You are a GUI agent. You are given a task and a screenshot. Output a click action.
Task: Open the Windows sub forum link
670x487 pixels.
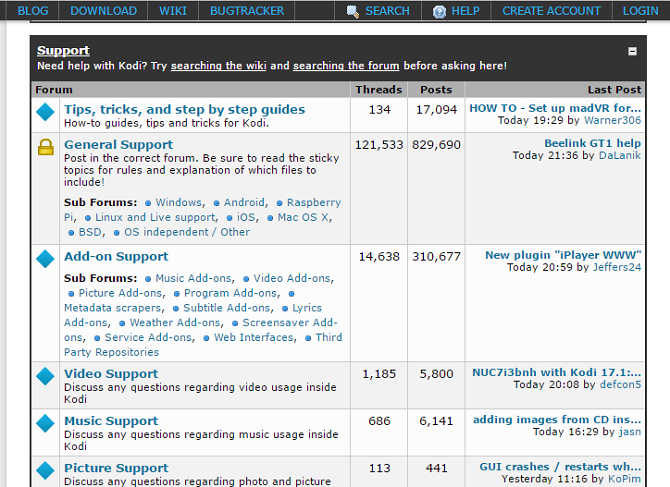tap(178, 202)
